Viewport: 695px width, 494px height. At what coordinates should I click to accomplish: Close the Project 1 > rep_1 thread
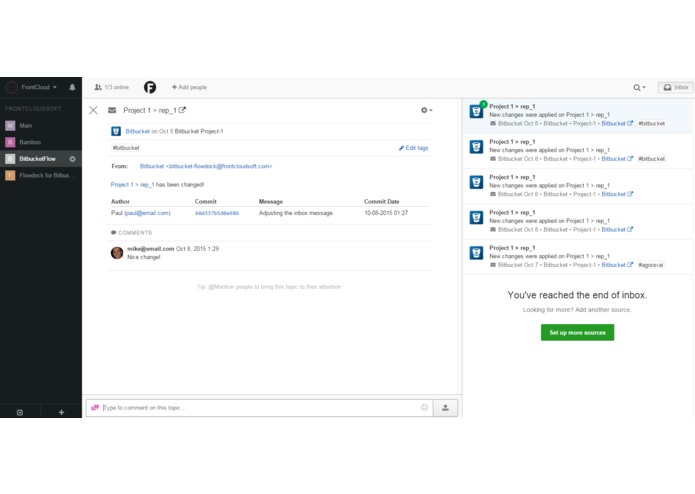coord(93,110)
